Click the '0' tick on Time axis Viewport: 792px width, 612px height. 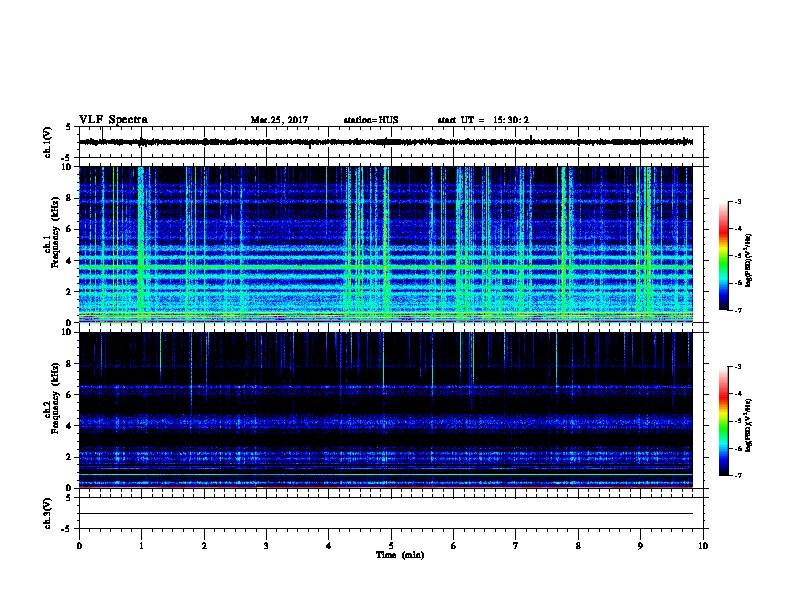(x=79, y=545)
